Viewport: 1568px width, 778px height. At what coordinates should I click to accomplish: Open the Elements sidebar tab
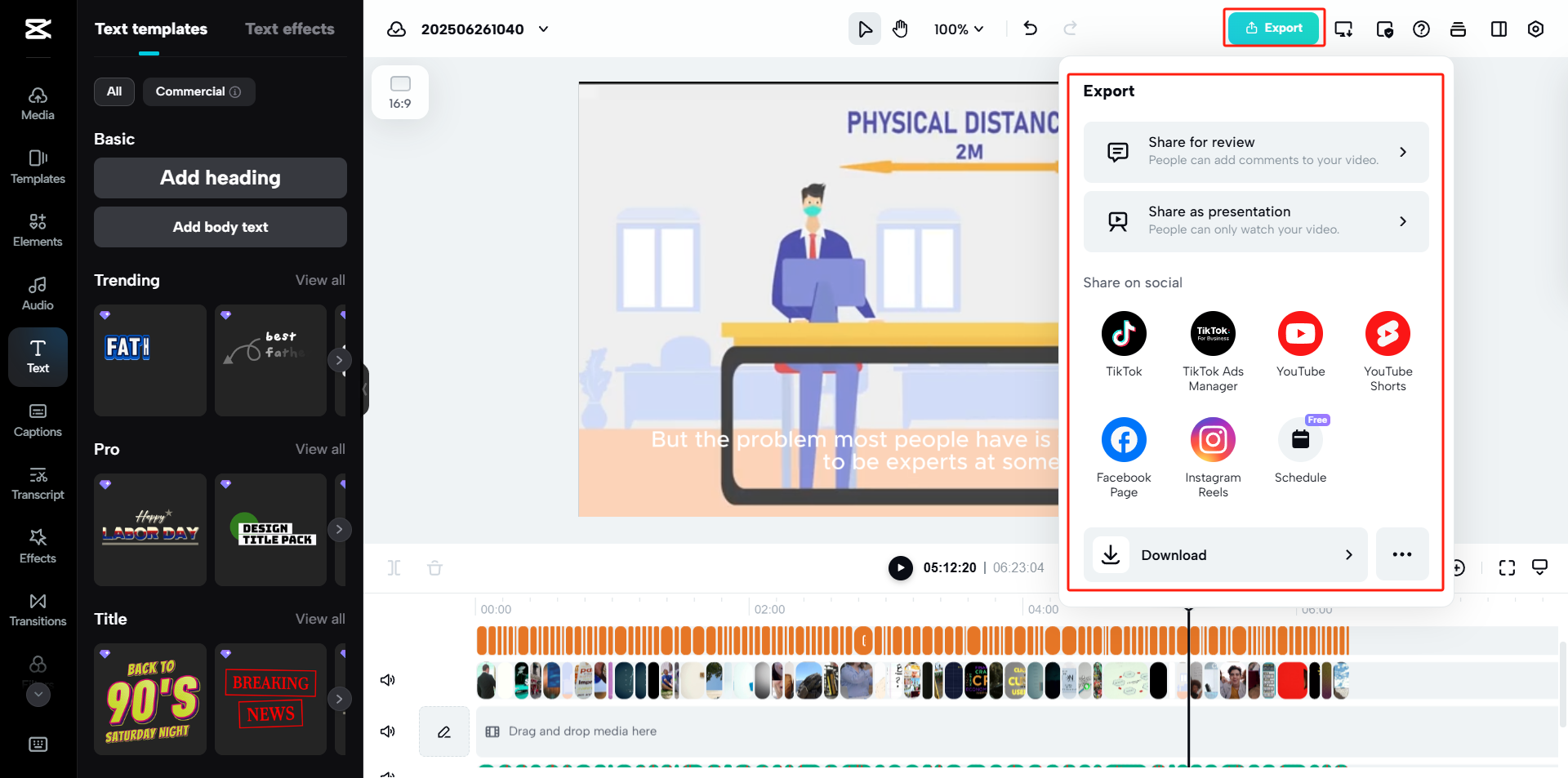(x=38, y=229)
